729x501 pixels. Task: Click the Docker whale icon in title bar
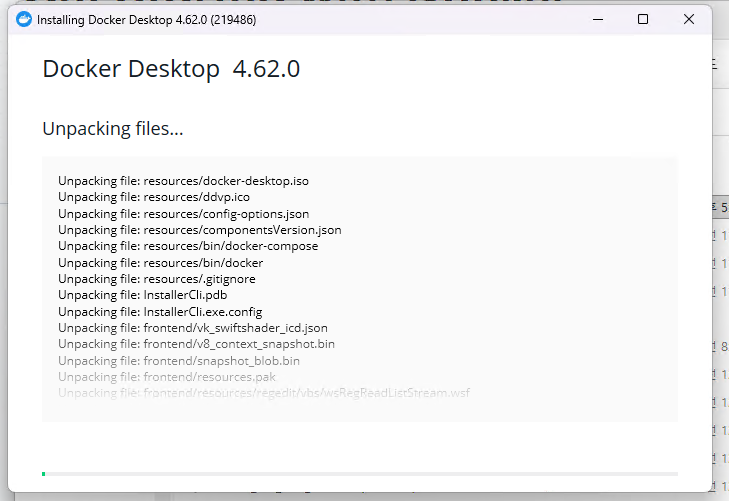tap(24, 20)
